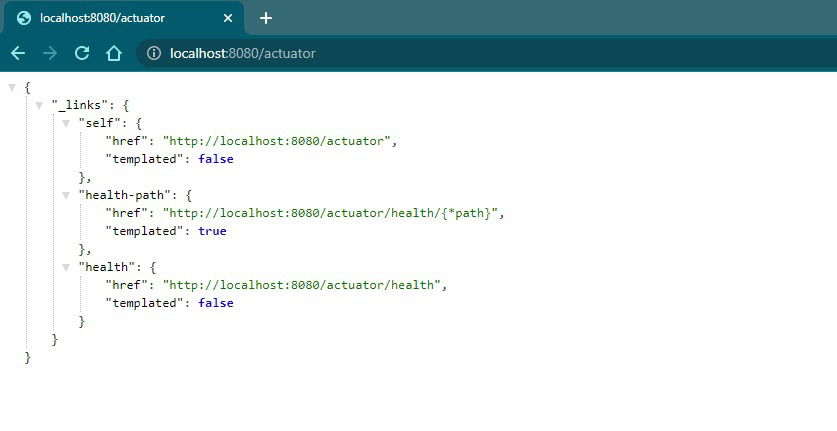Go back to the previous page
The width and height of the screenshot is (837, 431).
[18, 53]
